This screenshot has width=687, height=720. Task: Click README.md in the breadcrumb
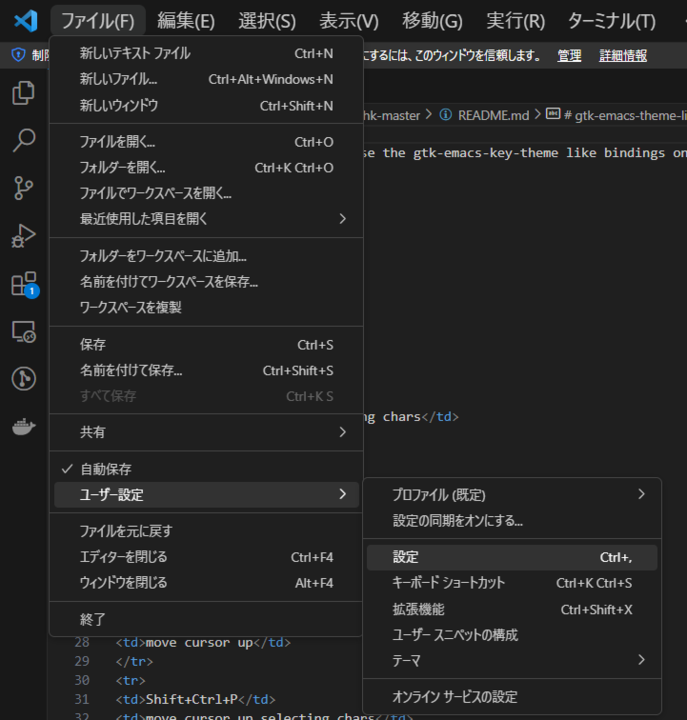[493, 115]
